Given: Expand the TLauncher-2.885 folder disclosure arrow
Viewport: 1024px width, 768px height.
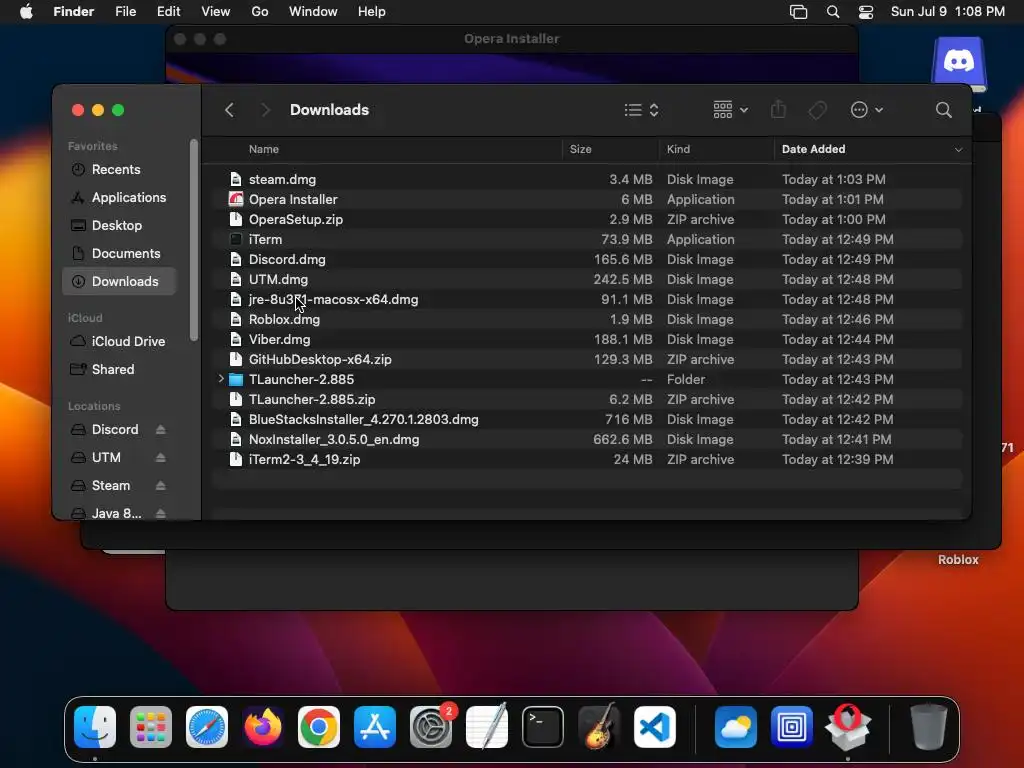Looking at the screenshot, I should coord(221,379).
